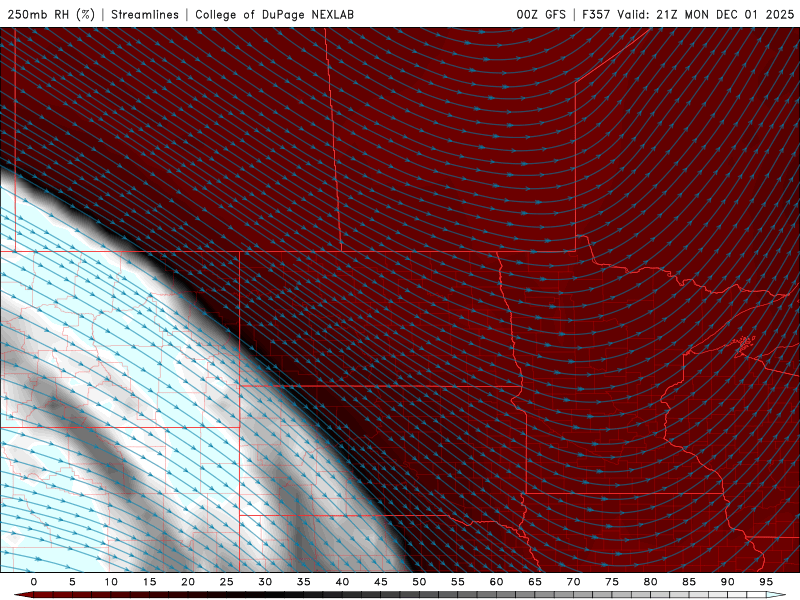Click the colorbar label '45'
Image resolution: width=800 pixels, height=600 pixels.
click(x=381, y=582)
